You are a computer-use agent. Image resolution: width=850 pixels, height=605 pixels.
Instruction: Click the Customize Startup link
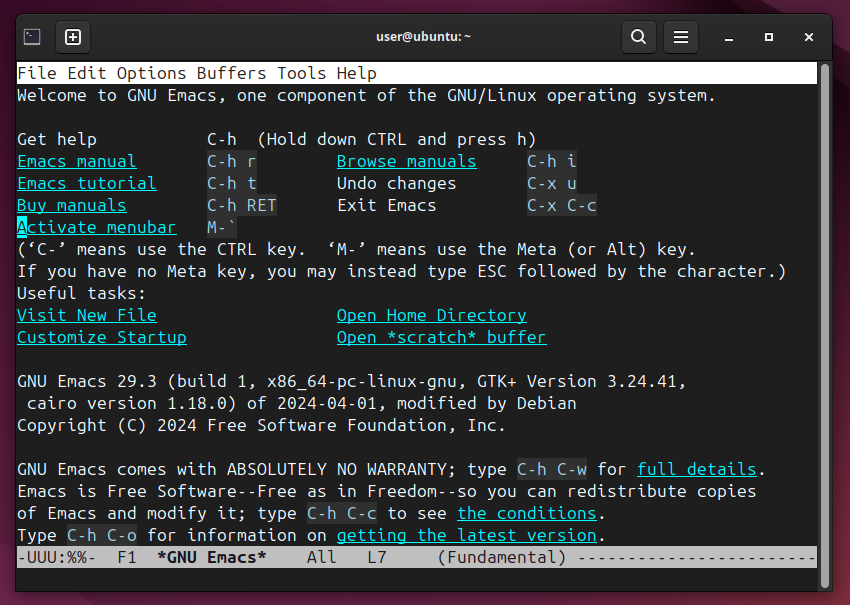102,337
